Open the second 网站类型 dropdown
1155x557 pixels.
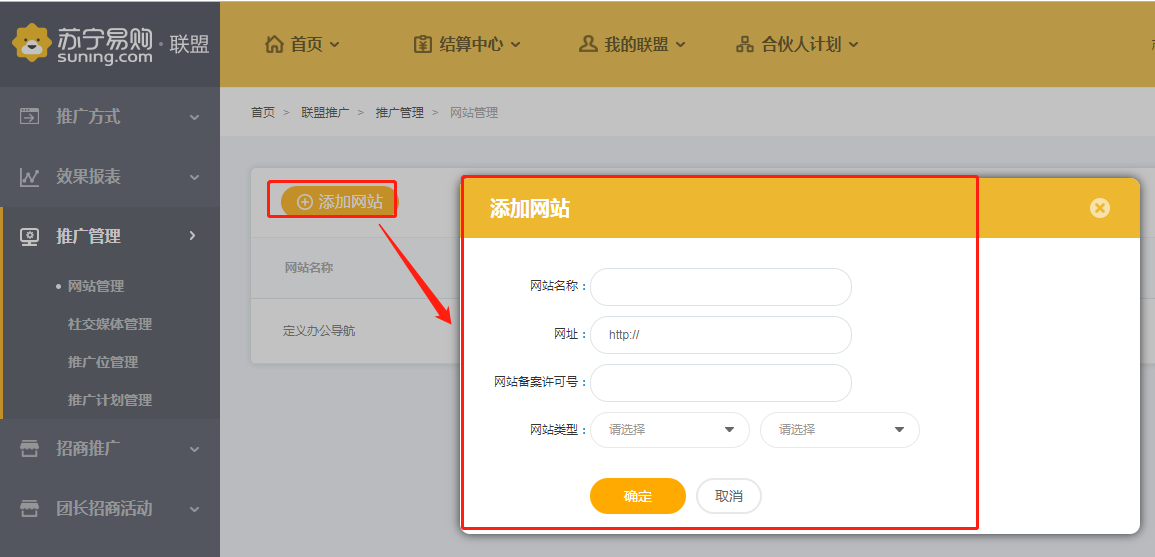coord(839,430)
